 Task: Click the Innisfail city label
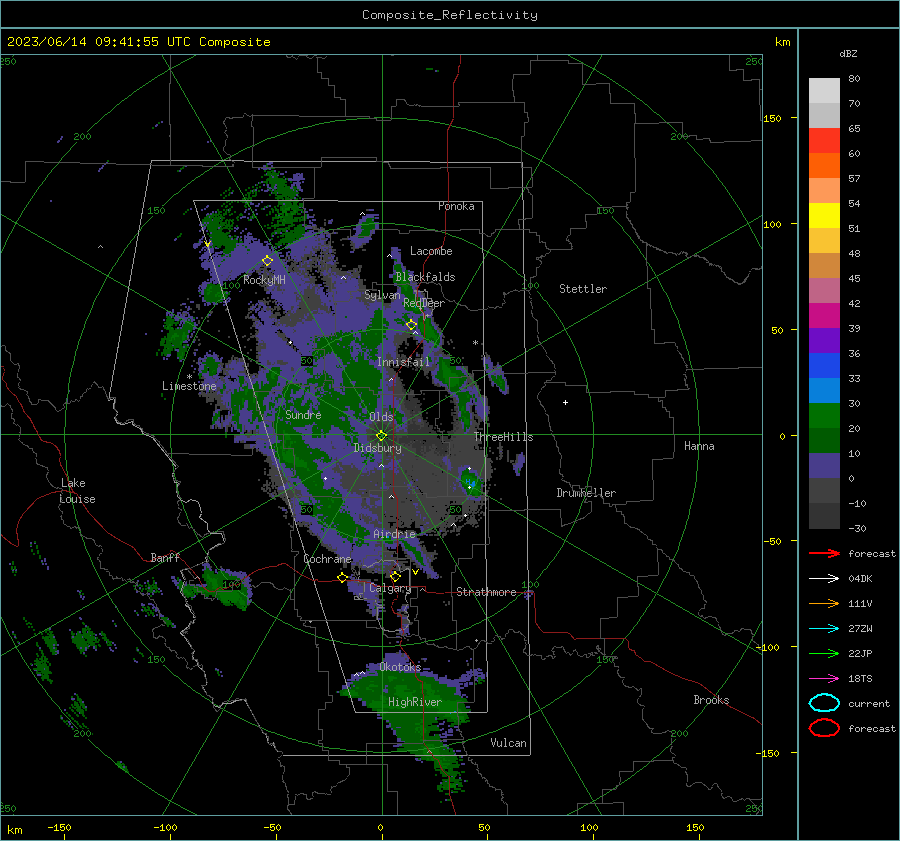point(403,362)
